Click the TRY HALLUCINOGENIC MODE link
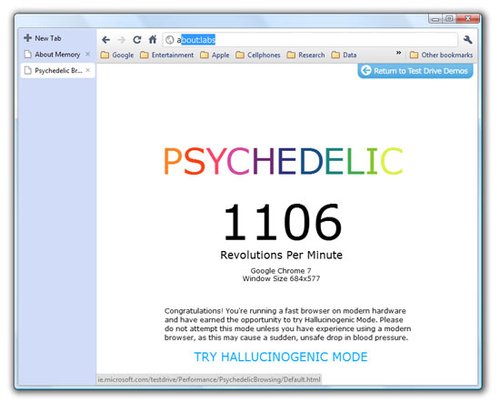This screenshot has height=403, width=500. tap(281, 357)
